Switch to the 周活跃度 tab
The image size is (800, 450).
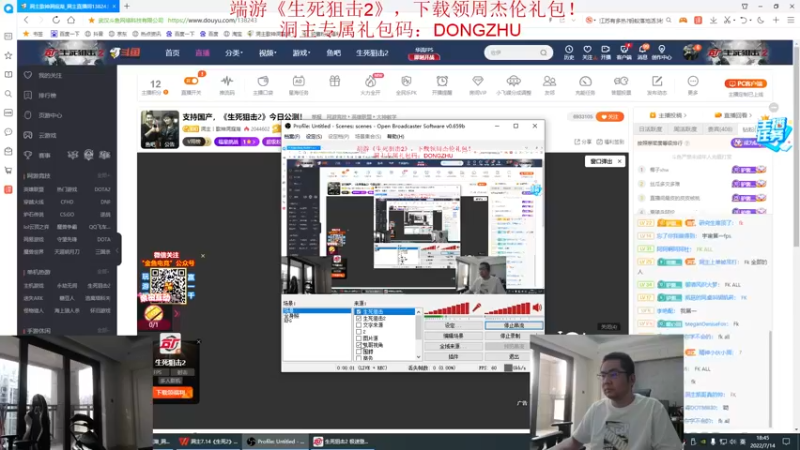[685, 130]
